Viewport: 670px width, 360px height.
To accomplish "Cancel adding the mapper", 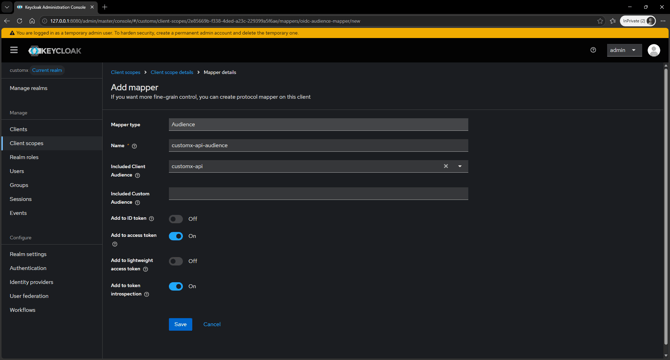I will tap(212, 325).
